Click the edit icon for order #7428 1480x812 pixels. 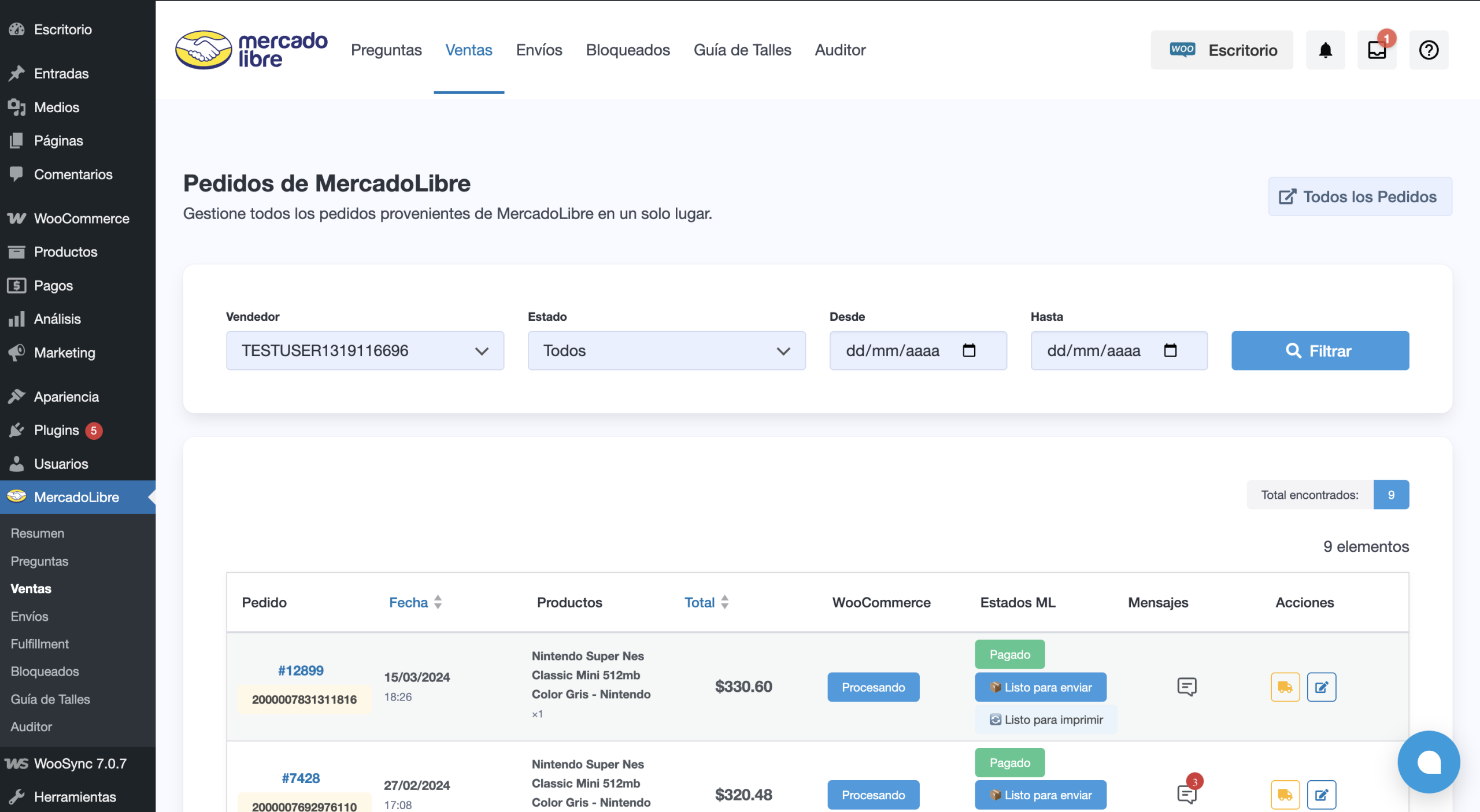tap(1321, 795)
